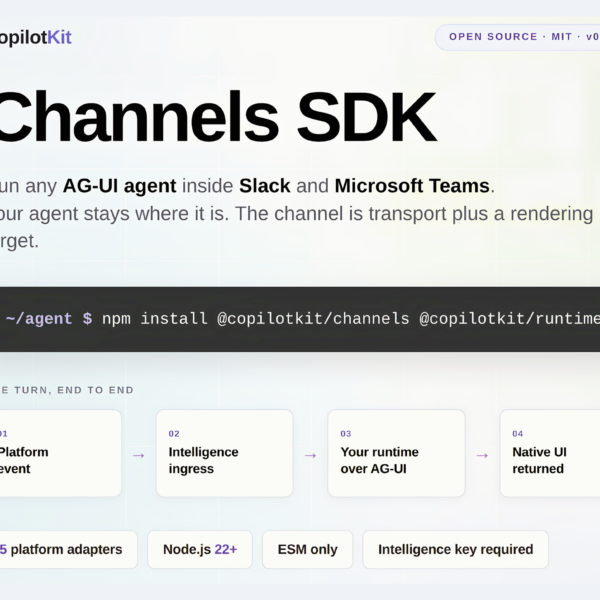Click the Intelligence key required chip

click(456, 549)
